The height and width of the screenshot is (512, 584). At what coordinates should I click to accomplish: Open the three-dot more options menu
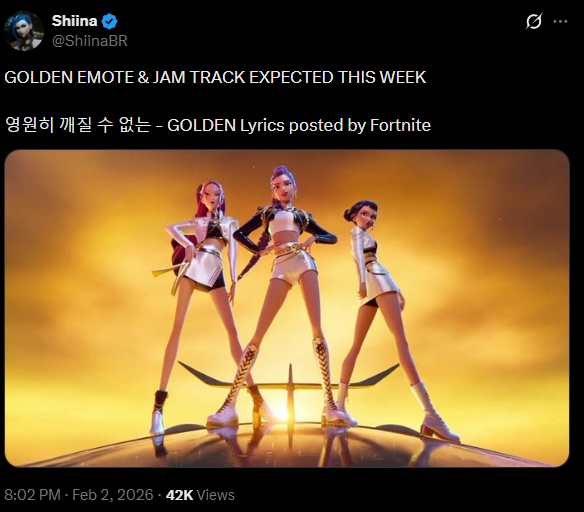click(560, 22)
